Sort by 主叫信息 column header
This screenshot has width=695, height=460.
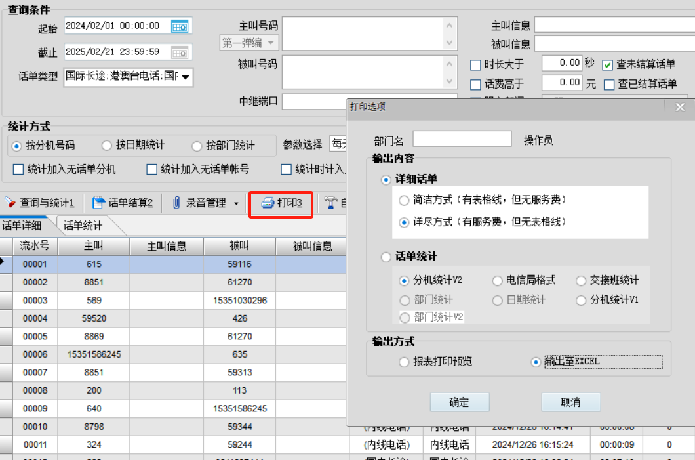click(x=167, y=246)
